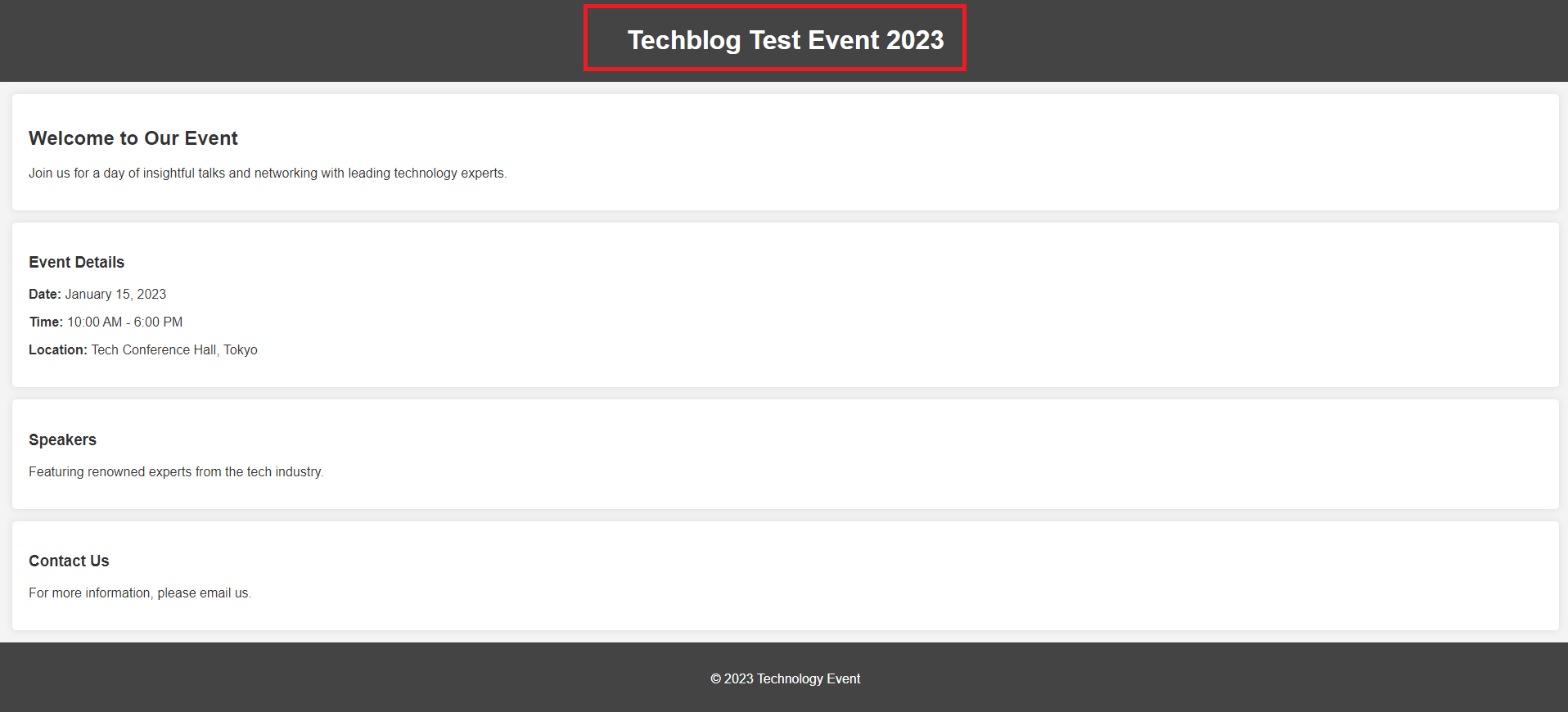Click the 'Featuring renowned experts' sentence
Viewport: 1568px width, 712px height.
[x=176, y=472]
